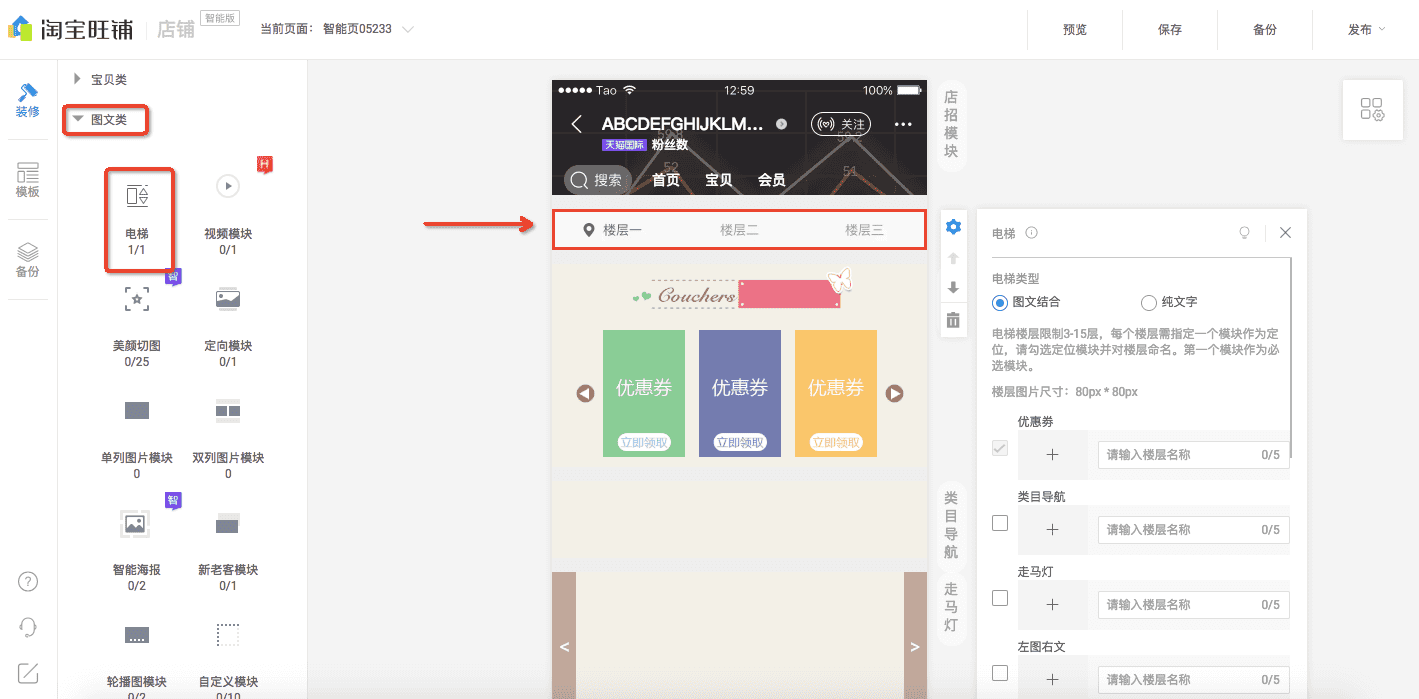This screenshot has height=699, width=1419.
Task: Click the 优惠券 floor name input field
Action: click(x=1192, y=454)
